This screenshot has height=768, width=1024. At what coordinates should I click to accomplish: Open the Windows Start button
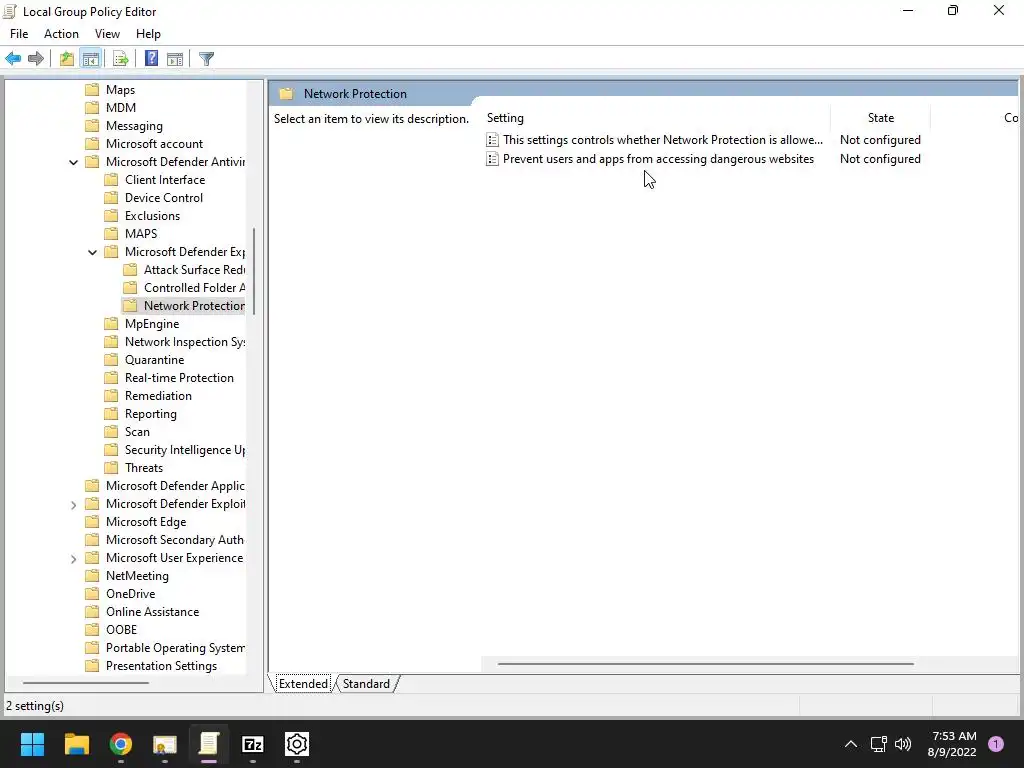tap(32, 744)
